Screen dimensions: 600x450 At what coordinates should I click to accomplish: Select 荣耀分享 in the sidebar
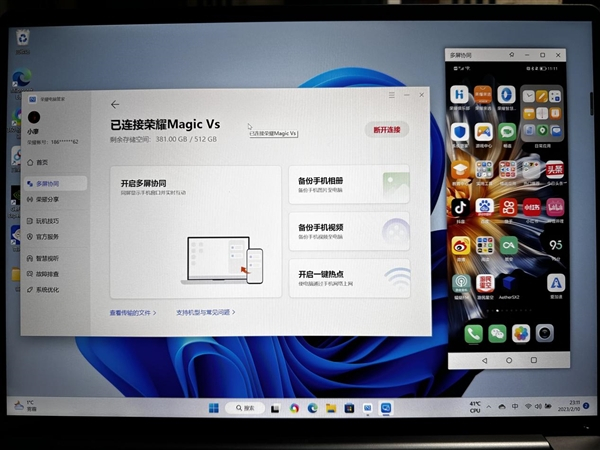coord(43,199)
